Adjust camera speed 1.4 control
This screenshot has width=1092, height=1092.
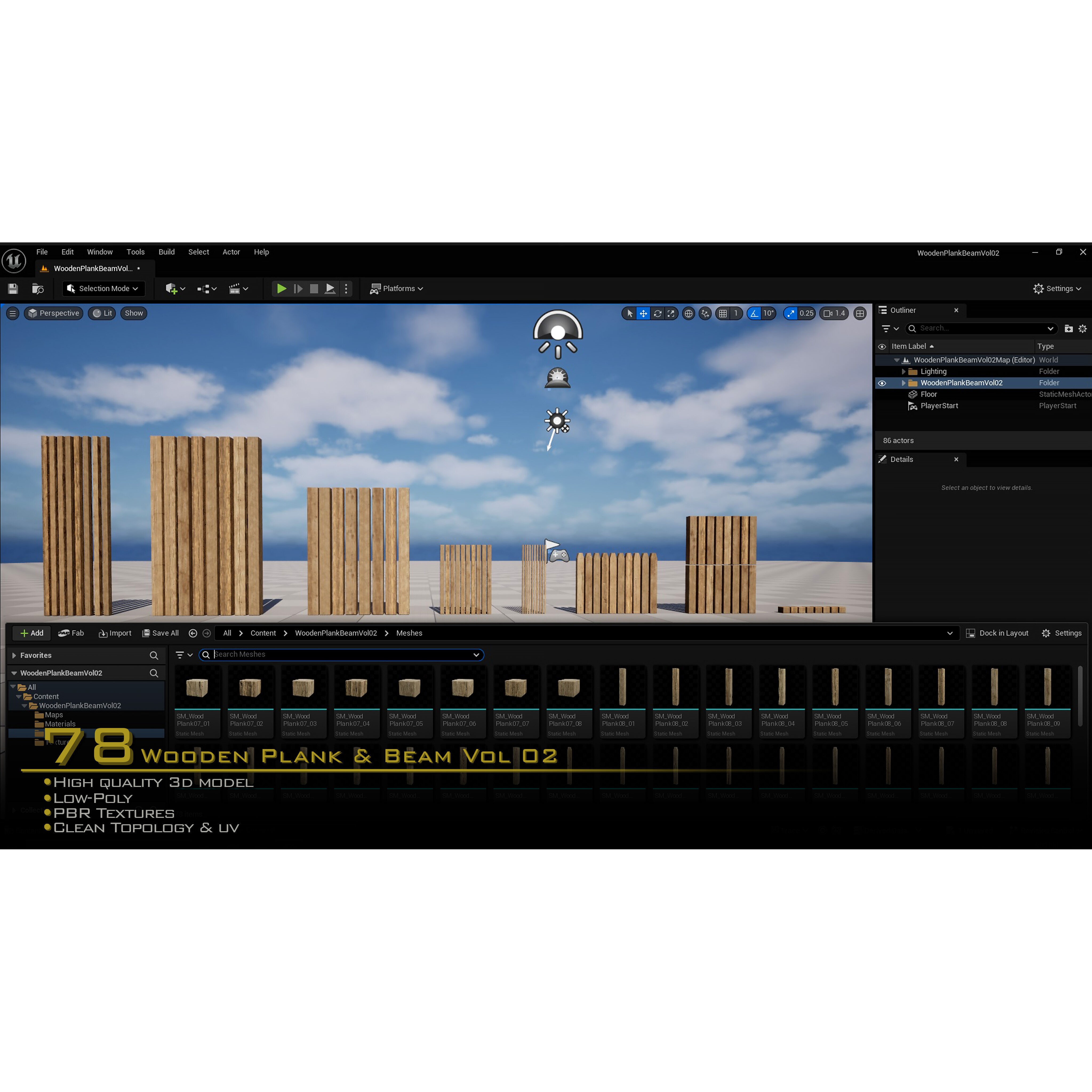click(834, 313)
